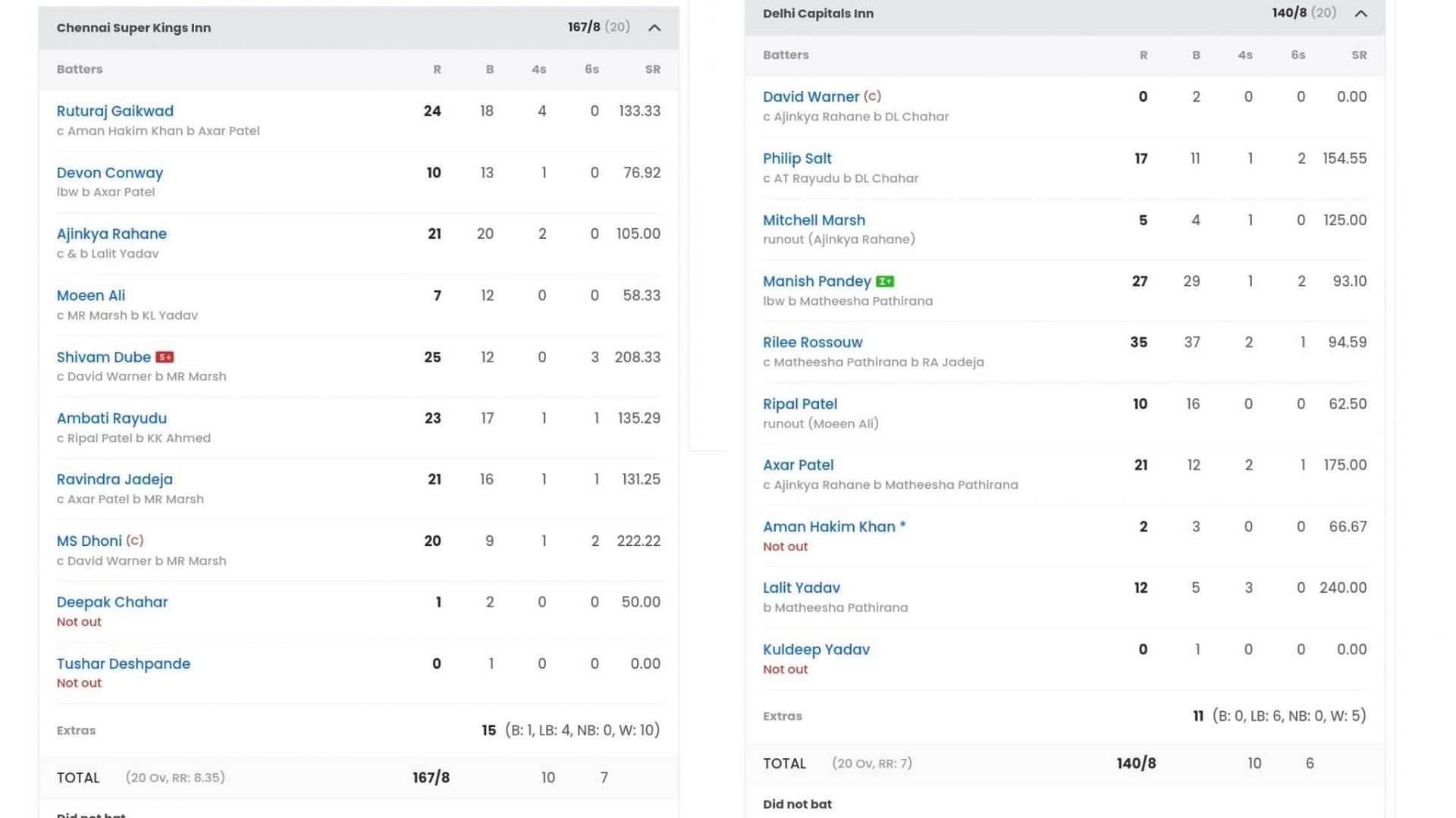Image resolution: width=1456 pixels, height=818 pixels.
Task: Open MS Dhoni's player profile
Action: tap(89, 541)
